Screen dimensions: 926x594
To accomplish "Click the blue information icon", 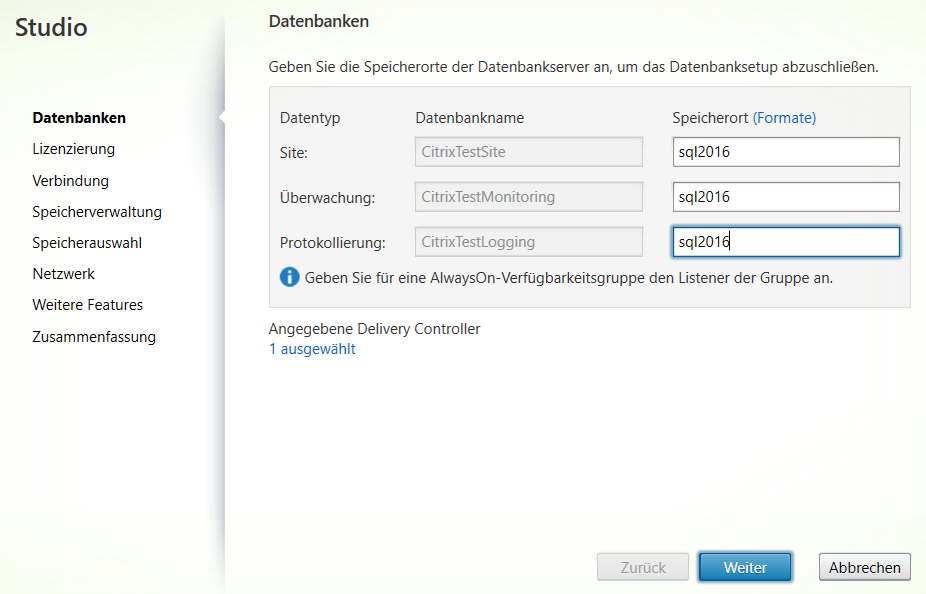I will click(x=289, y=277).
